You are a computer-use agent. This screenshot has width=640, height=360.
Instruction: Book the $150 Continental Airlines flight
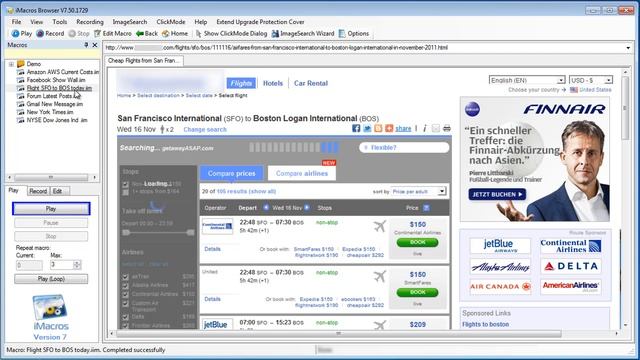[418, 242]
